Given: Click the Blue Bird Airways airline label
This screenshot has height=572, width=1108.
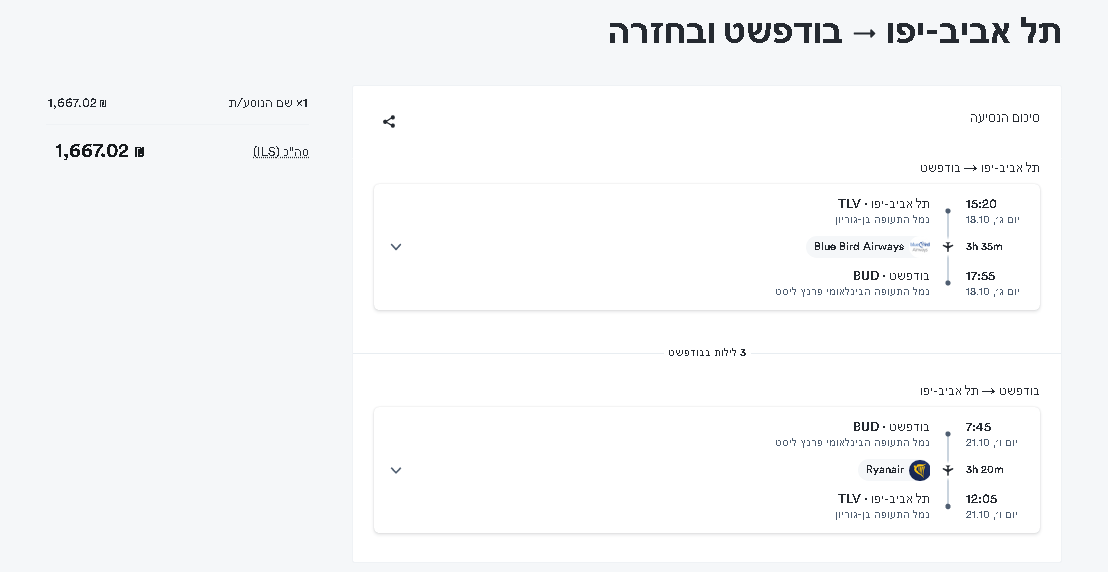Looking at the screenshot, I should [x=858, y=247].
